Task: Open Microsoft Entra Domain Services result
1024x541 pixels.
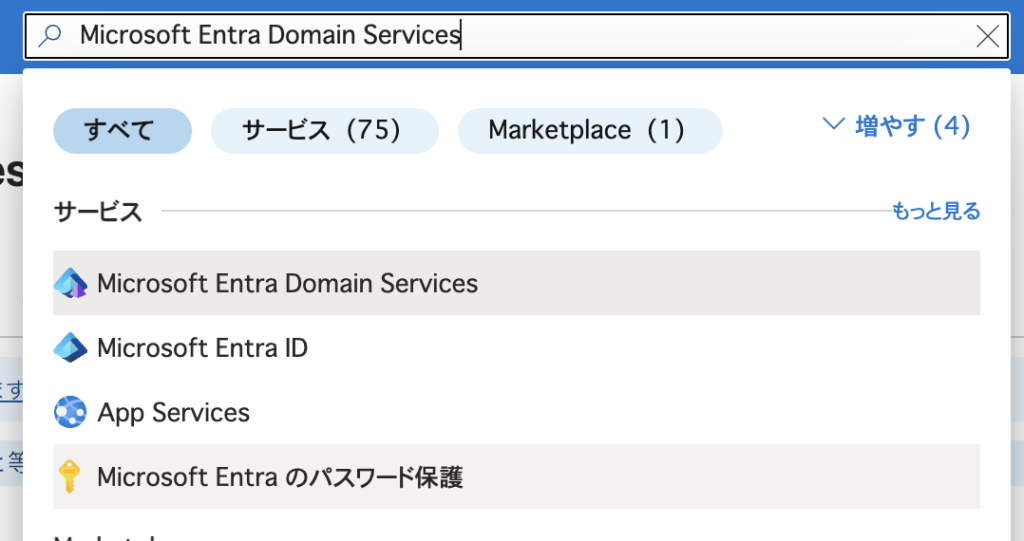Action: 517,283
